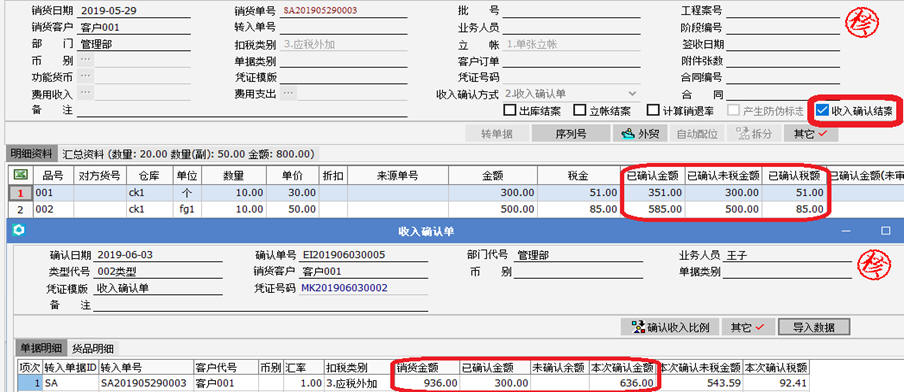Enable the 出库结案 checkbox
904x392 pixels.
(510, 111)
